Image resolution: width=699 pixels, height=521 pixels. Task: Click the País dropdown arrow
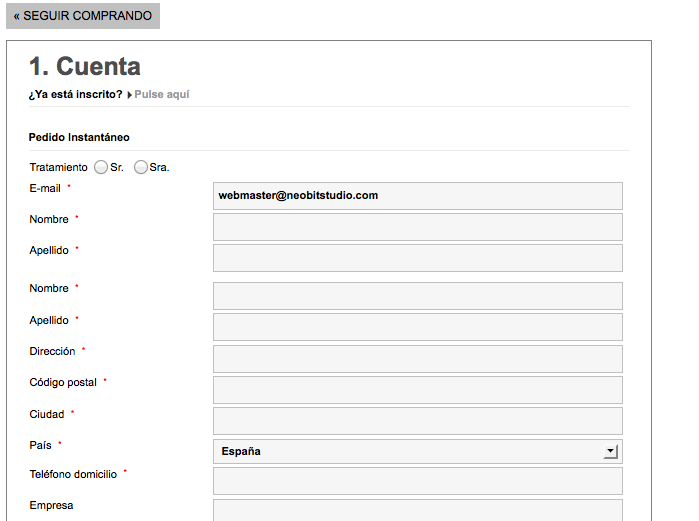(x=610, y=451)
